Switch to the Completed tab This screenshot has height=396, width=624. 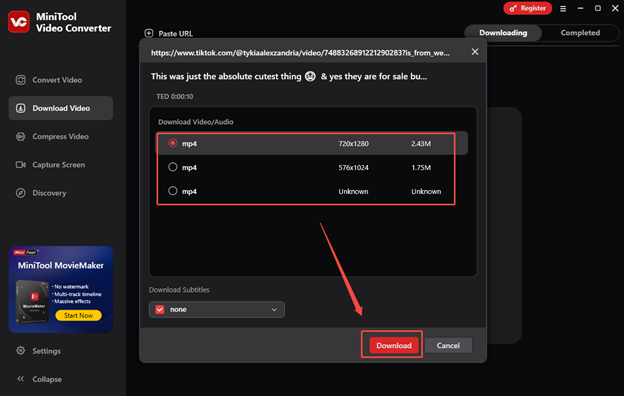580,33
